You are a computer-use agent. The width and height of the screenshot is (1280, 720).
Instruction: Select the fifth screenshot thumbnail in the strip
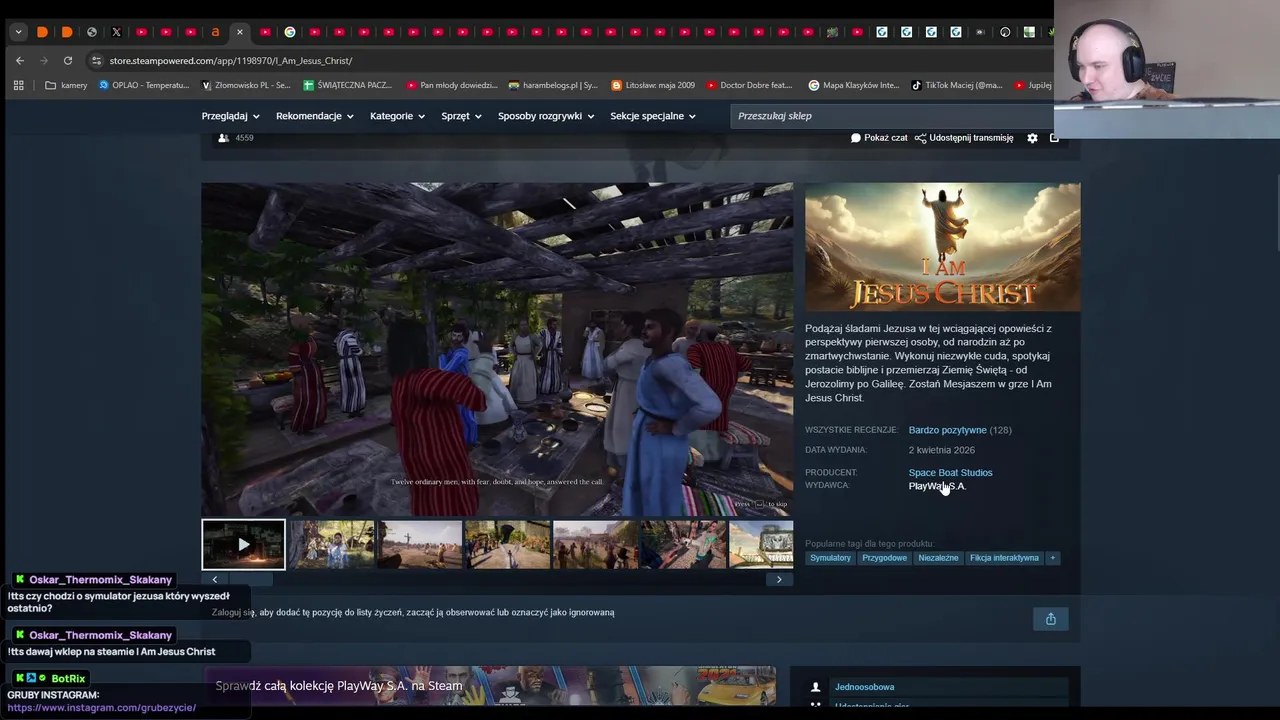pyautogui.click(x=596, y=545)
